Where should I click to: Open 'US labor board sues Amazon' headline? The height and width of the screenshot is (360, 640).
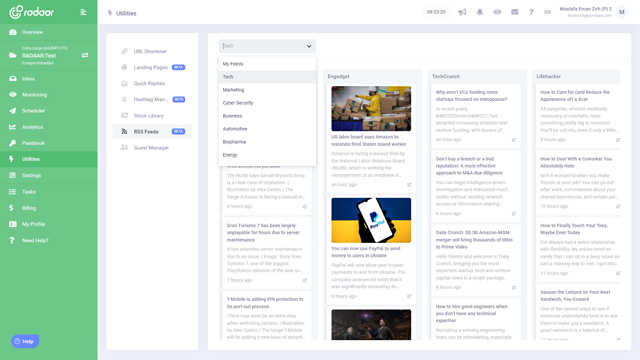(369, 140)
